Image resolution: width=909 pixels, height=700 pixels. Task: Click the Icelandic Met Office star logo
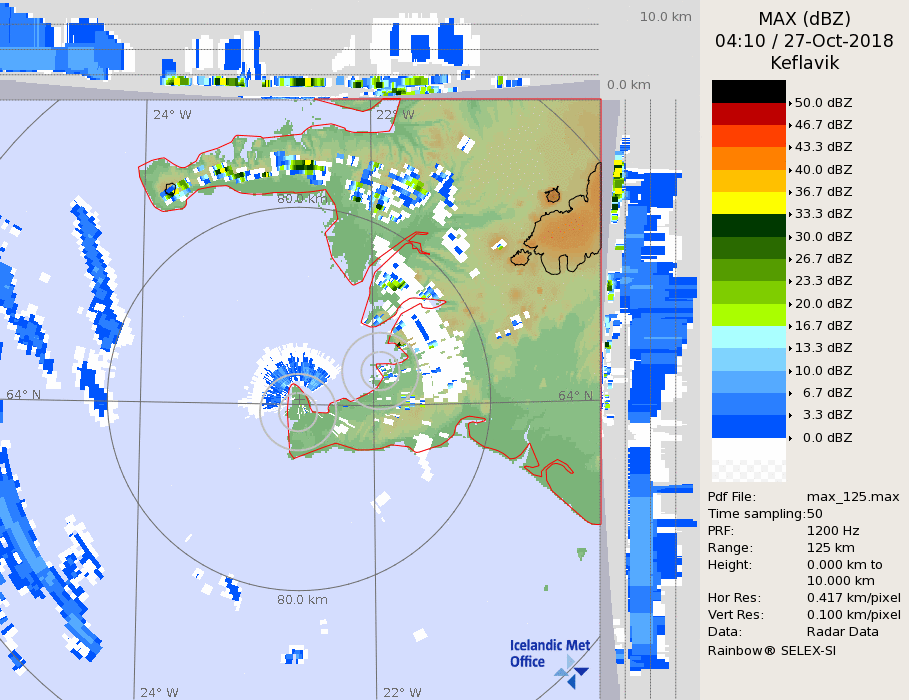point(572,669)
